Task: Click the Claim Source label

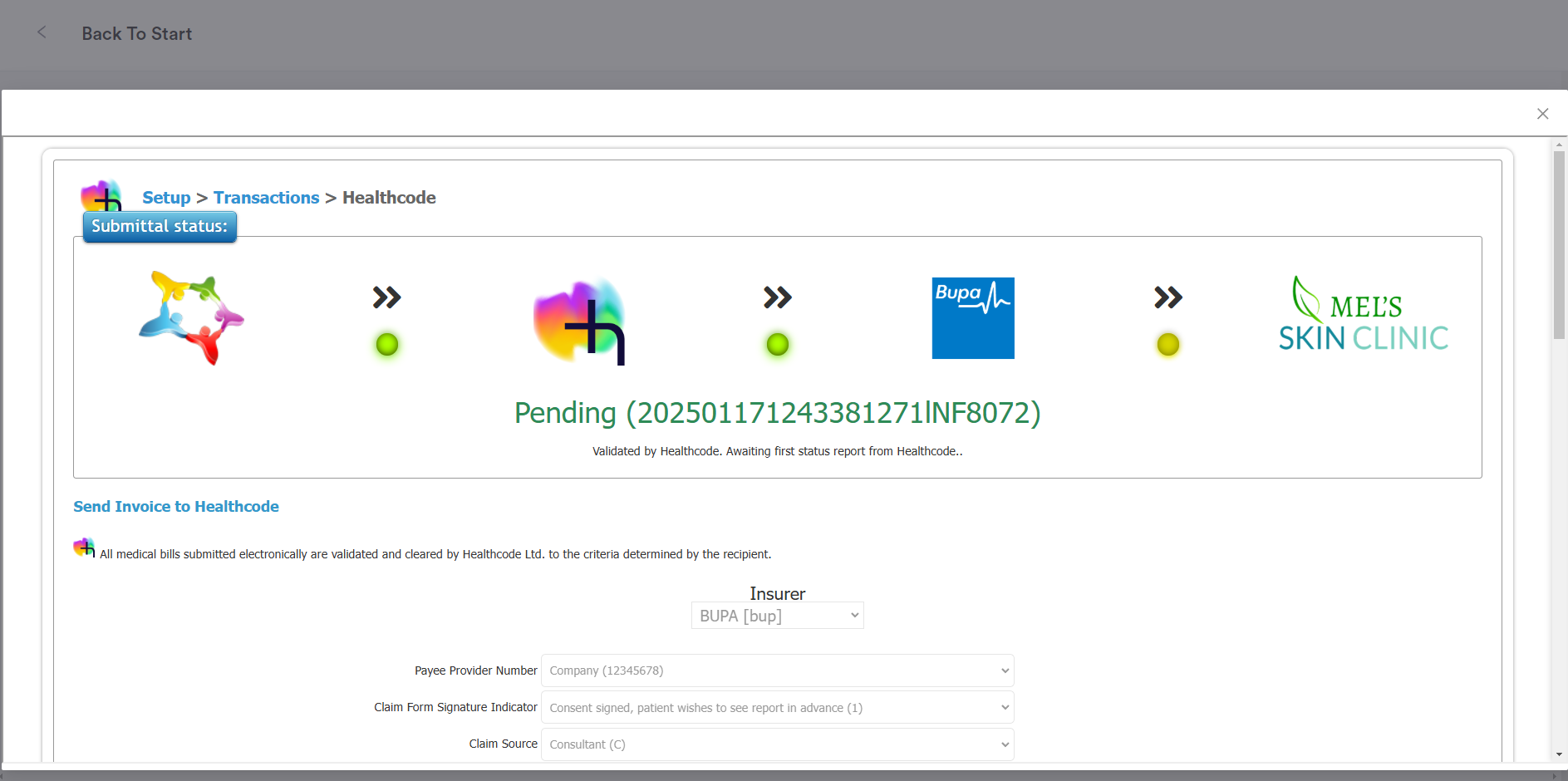Action: pos(503,744)
